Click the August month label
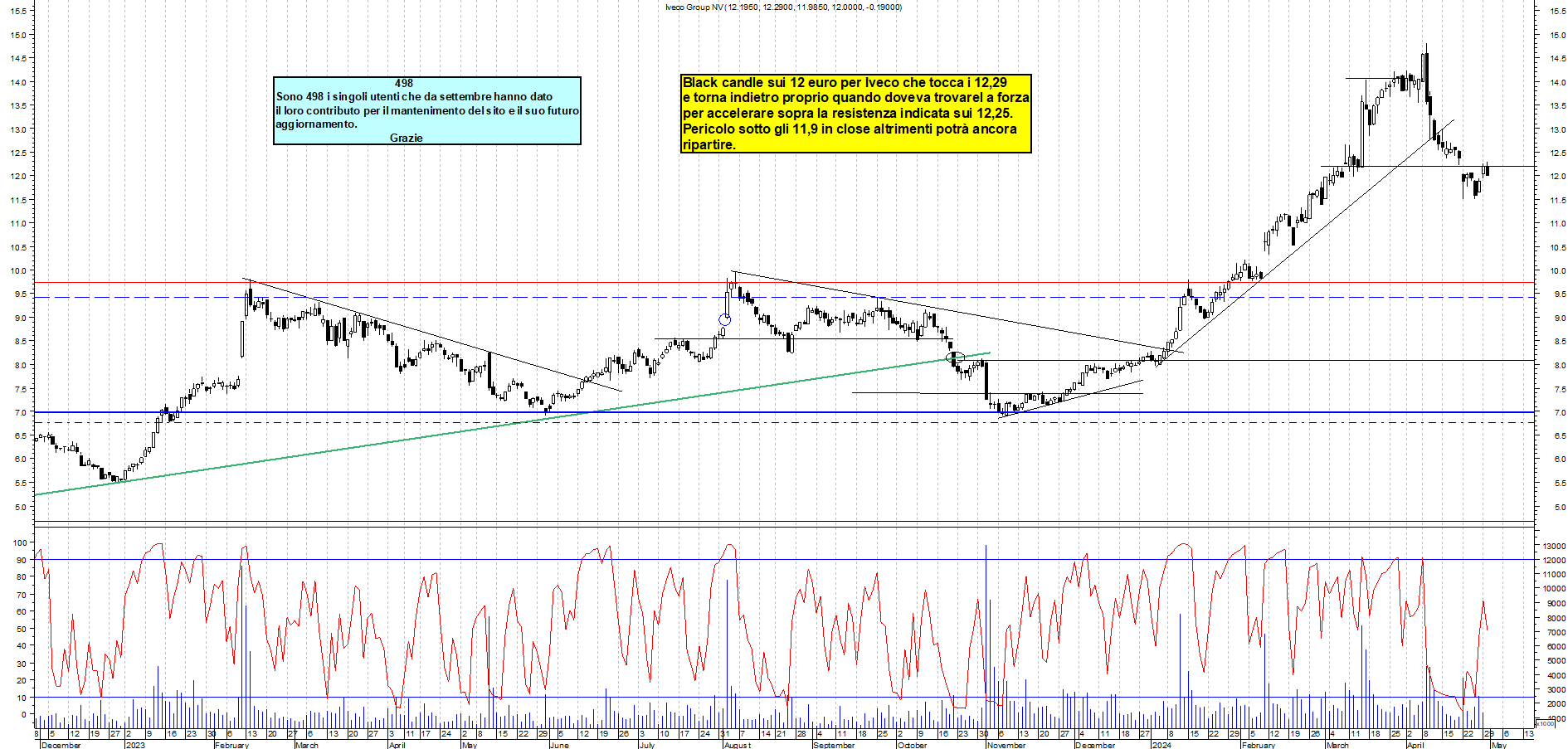 pyautogui.click(x=738, y=745)
